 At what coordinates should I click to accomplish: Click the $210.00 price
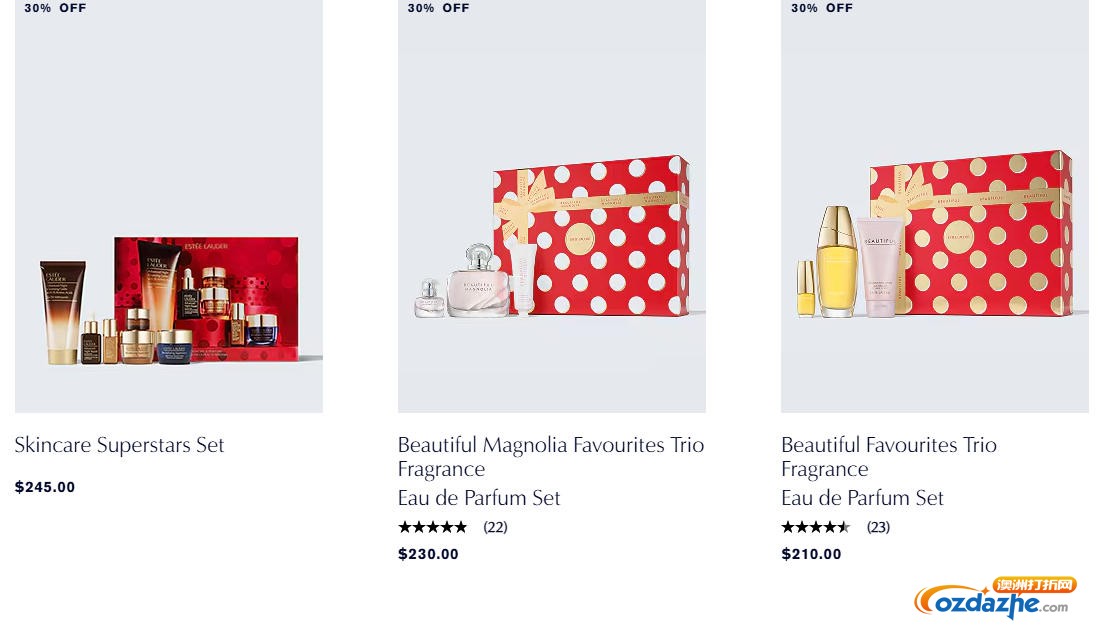tap(812, 554)
